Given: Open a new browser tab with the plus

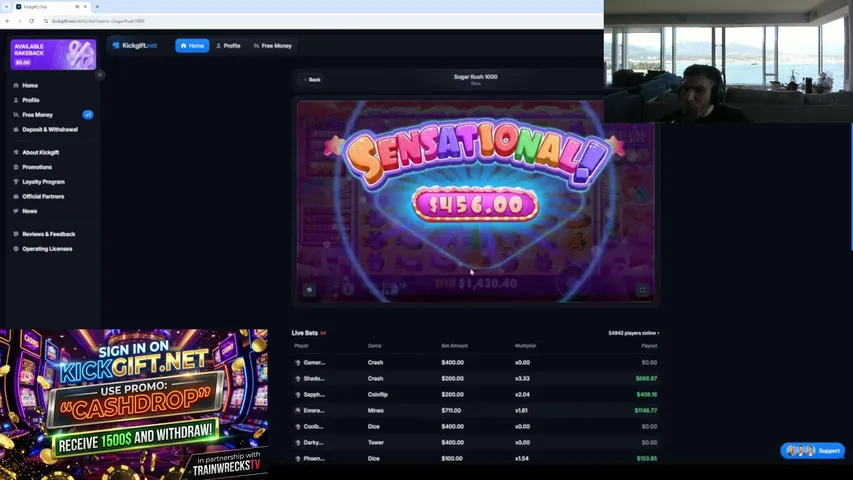Looking at the screenshot, I should pos(97,7).
